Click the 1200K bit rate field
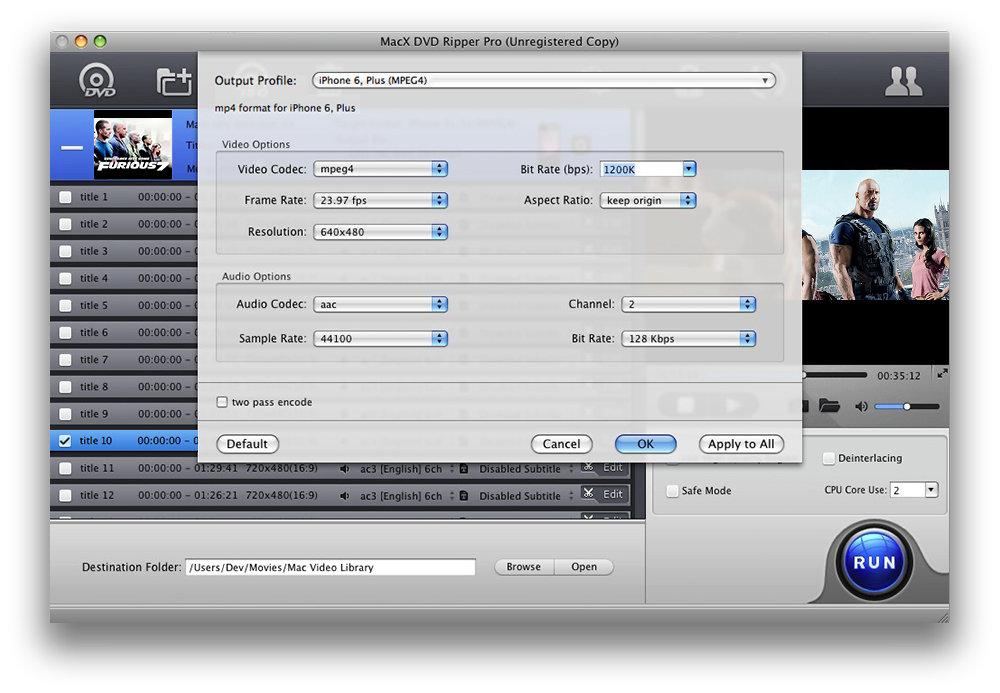 click(x=641, y=169)
